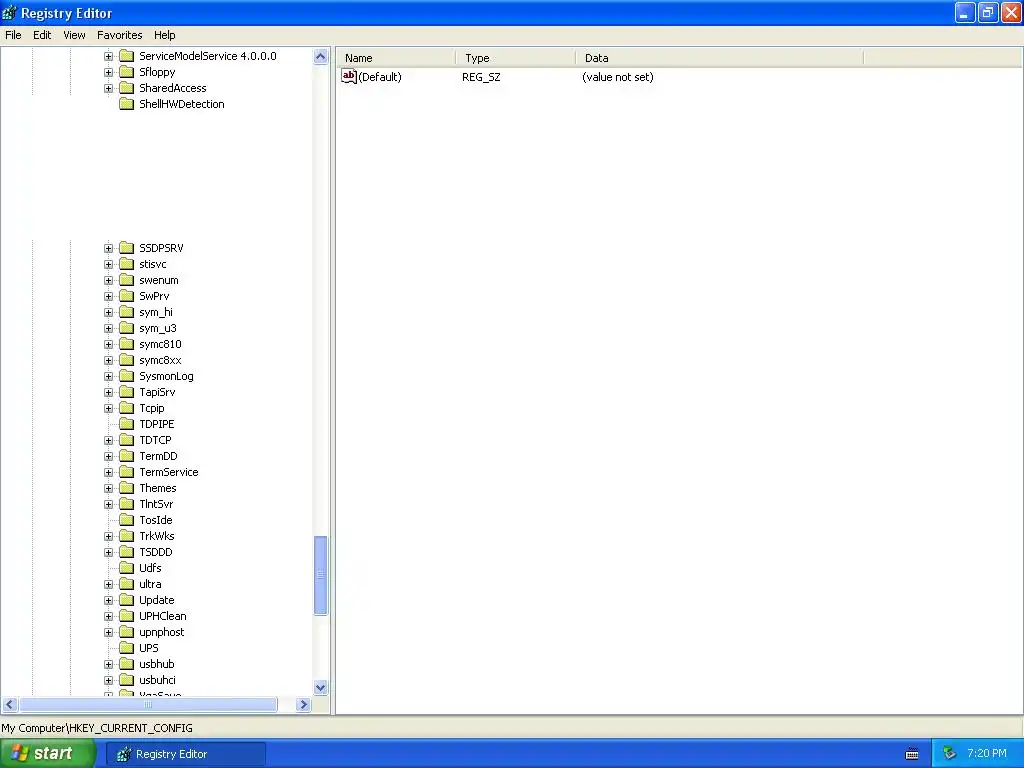Open the View menu
The height and width of the screenshot is (768, 1024).
tap(74, 35)
